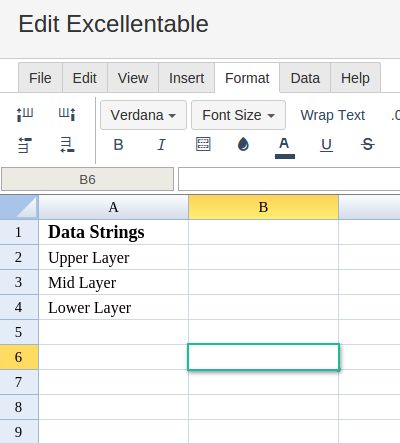Toggle italic formatting
This screenshot has width=400, height=443.
click(161, 145)
